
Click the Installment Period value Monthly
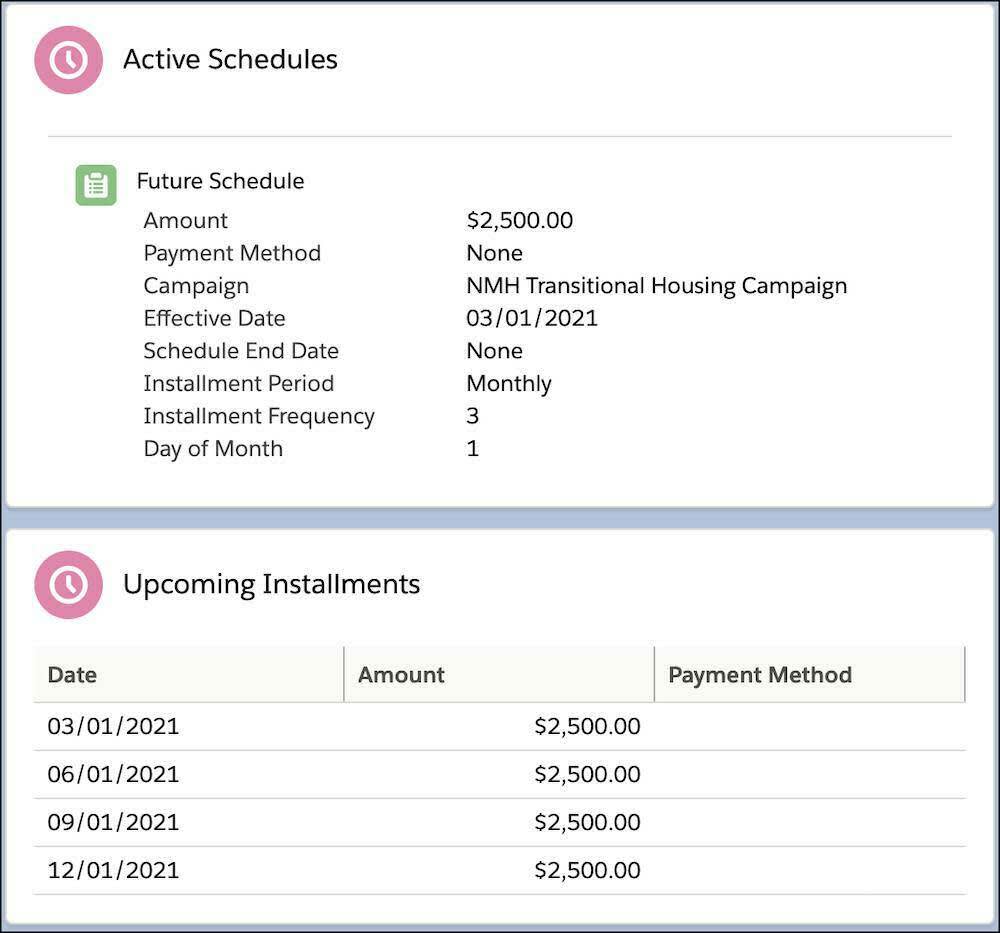pyautogui.click(x=509, y=384)
